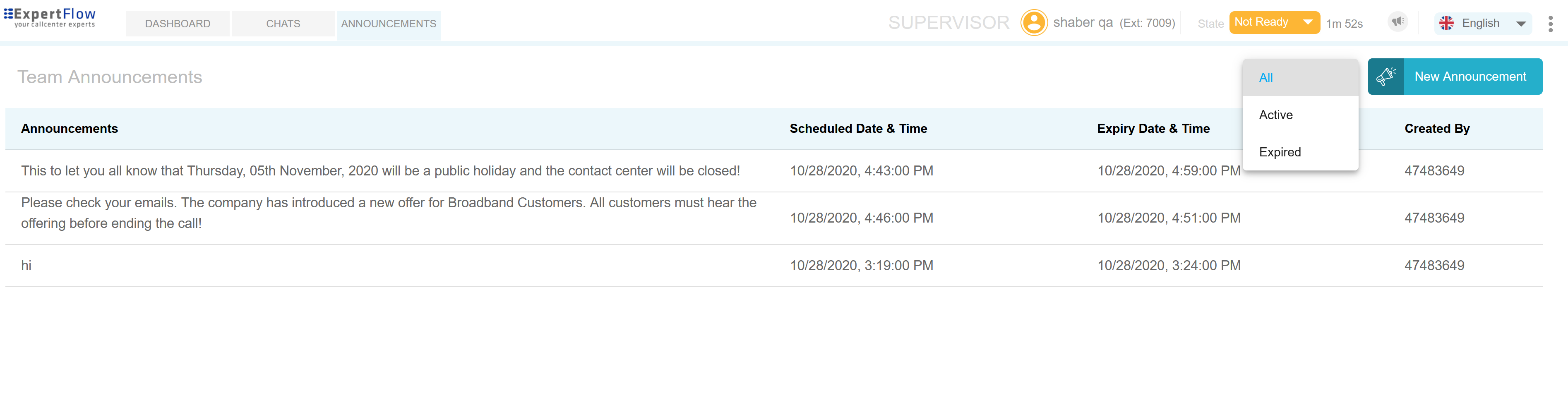Select the Announcements tab
The image size is (1568, 398).
coord(388,24)
